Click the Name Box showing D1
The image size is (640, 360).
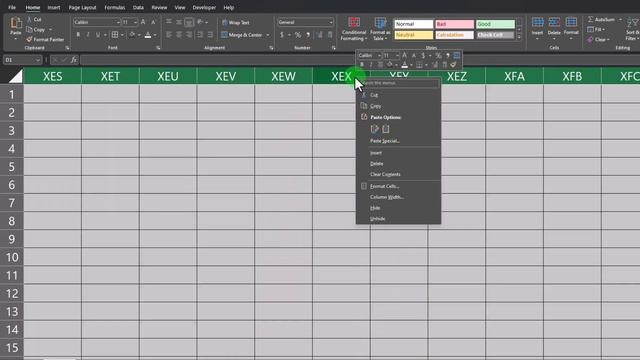pyautogui.click(x=22, y=60)
